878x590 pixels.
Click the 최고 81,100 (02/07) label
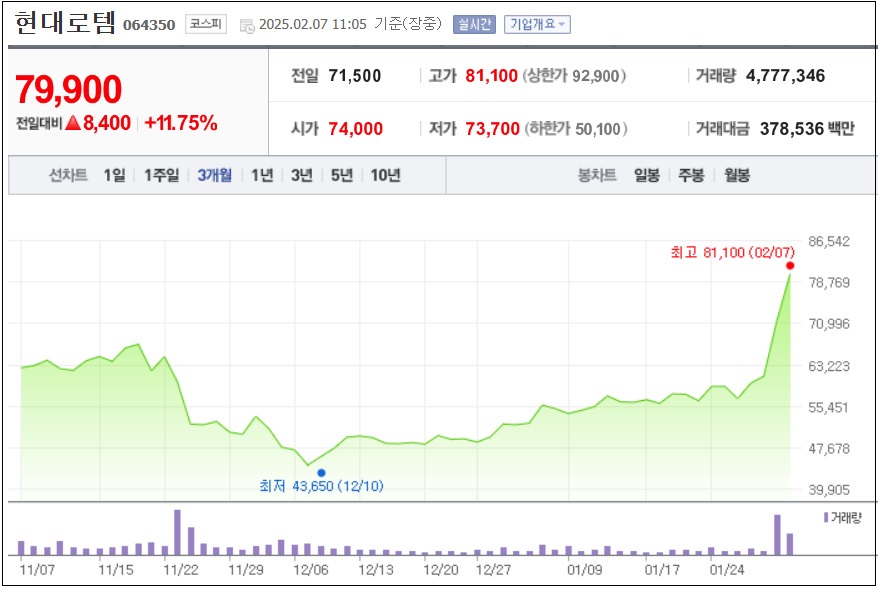point(732,252)
